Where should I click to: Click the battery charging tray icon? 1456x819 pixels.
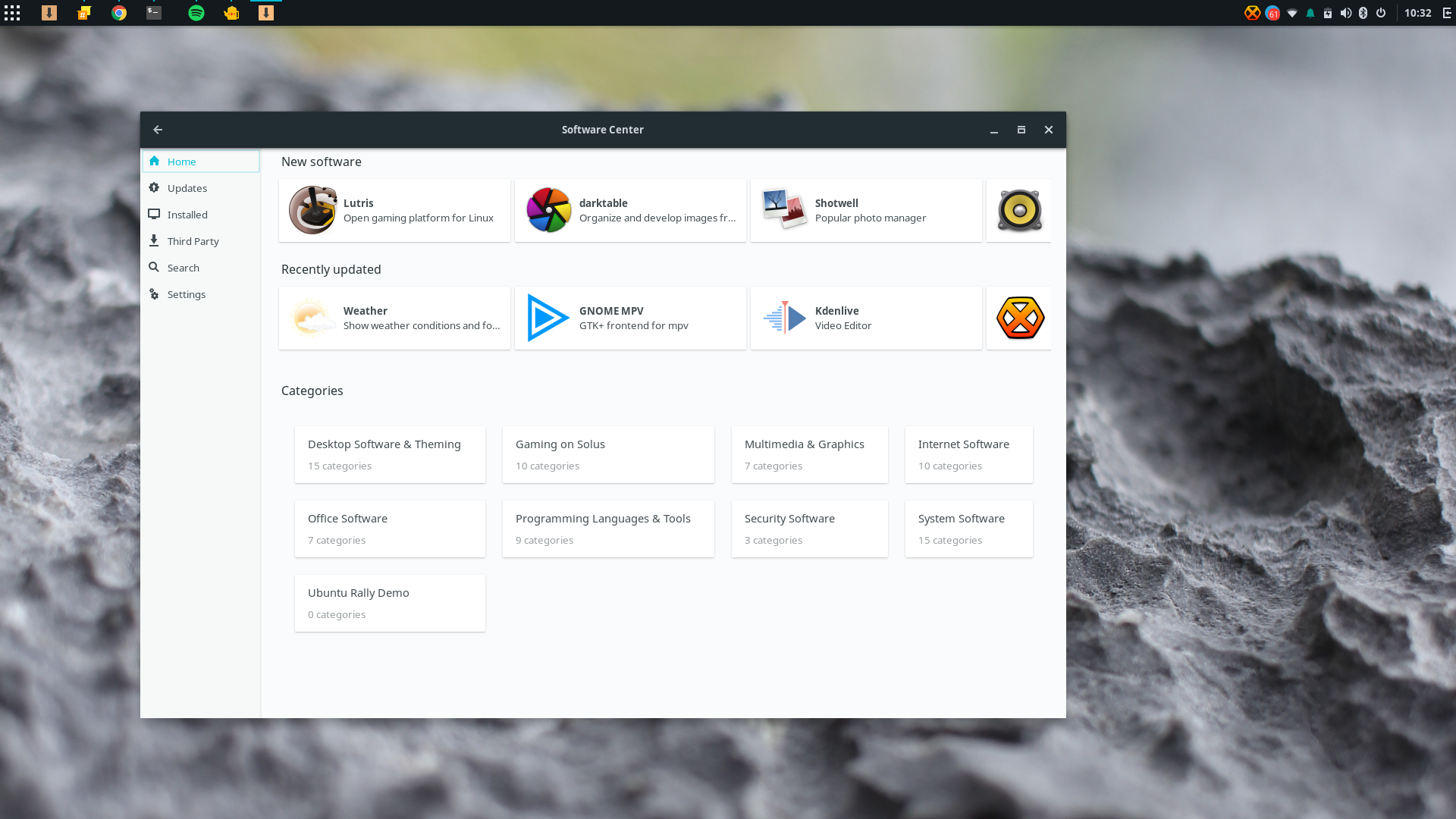[1327, 13]
